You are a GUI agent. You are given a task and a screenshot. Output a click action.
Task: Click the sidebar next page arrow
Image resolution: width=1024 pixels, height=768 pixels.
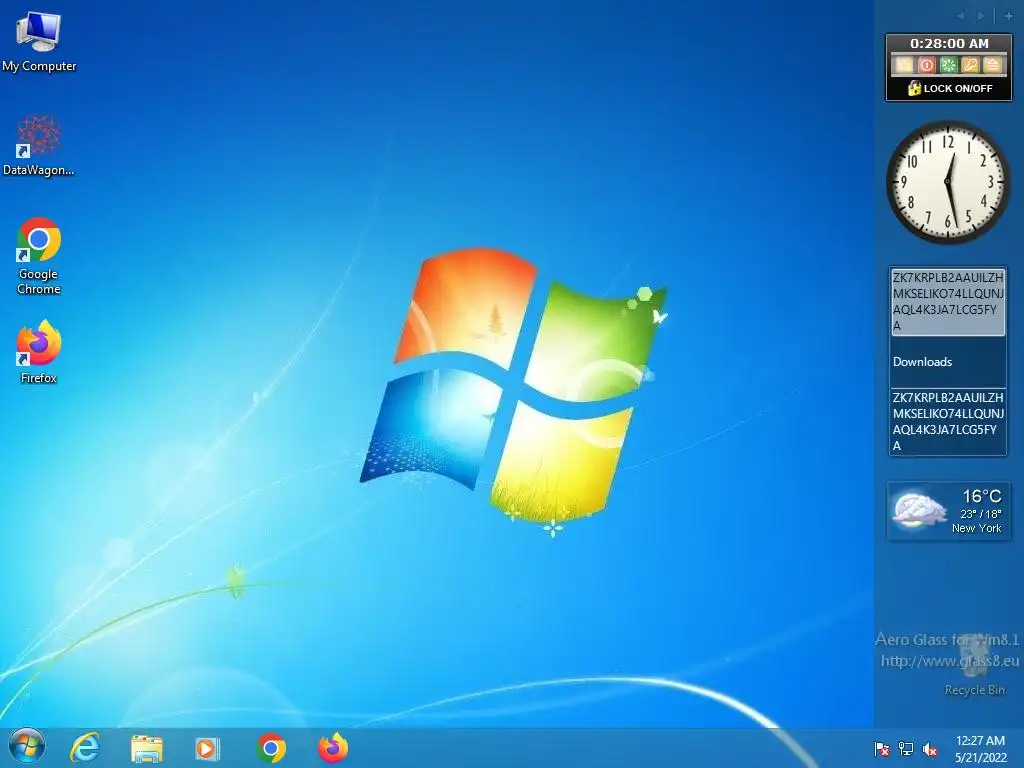981,16
